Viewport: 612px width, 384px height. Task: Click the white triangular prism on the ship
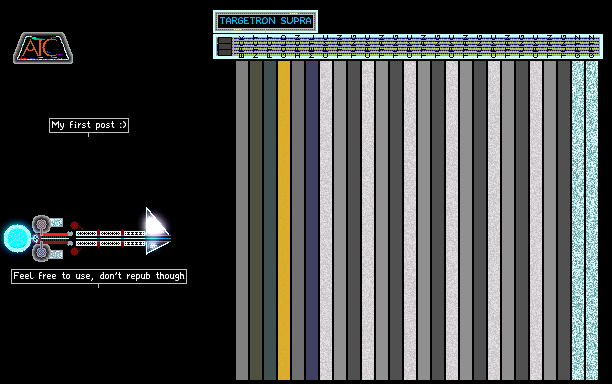click(x=158, y=231)
